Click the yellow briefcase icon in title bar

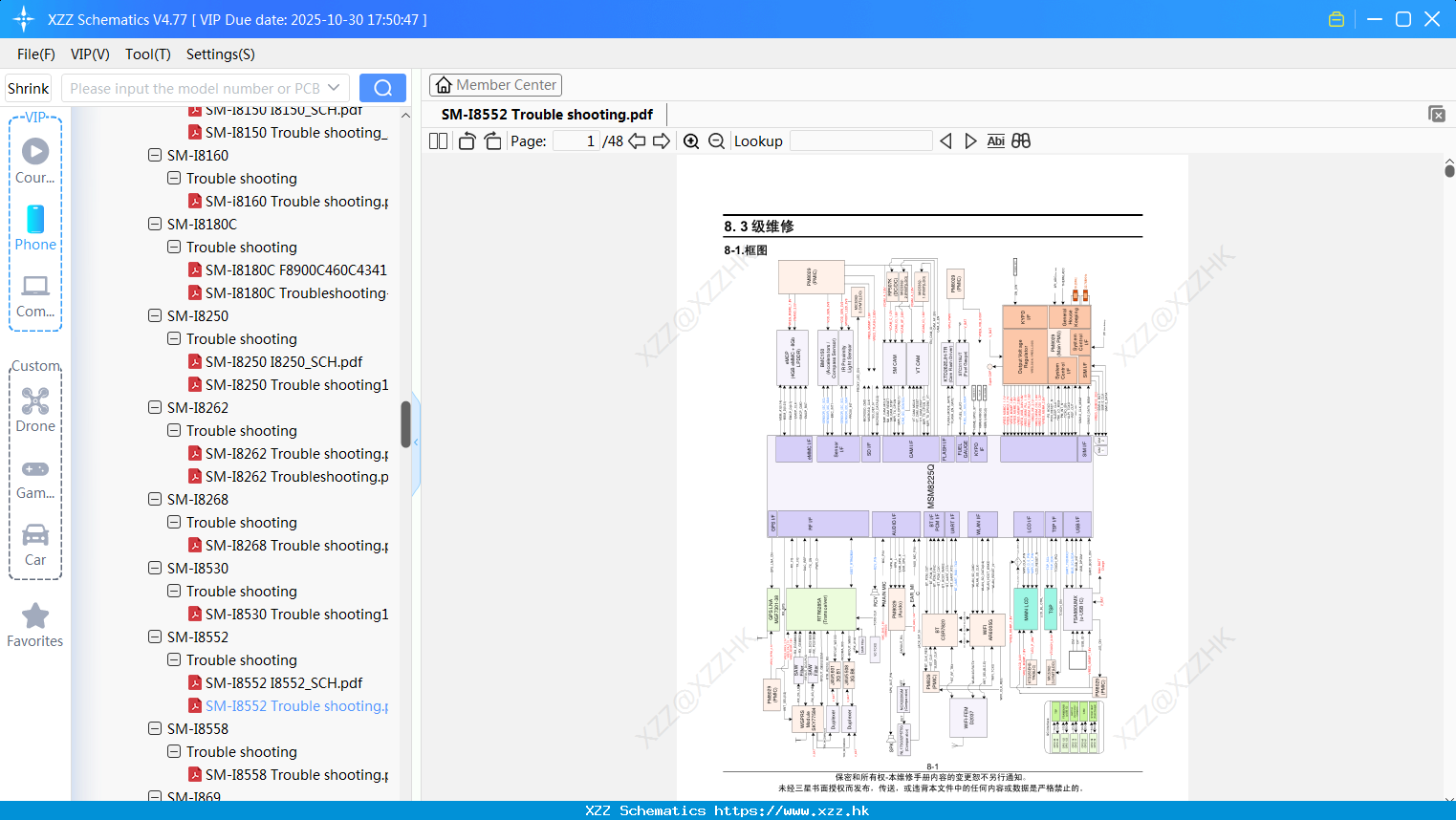tap(1336, 19)
